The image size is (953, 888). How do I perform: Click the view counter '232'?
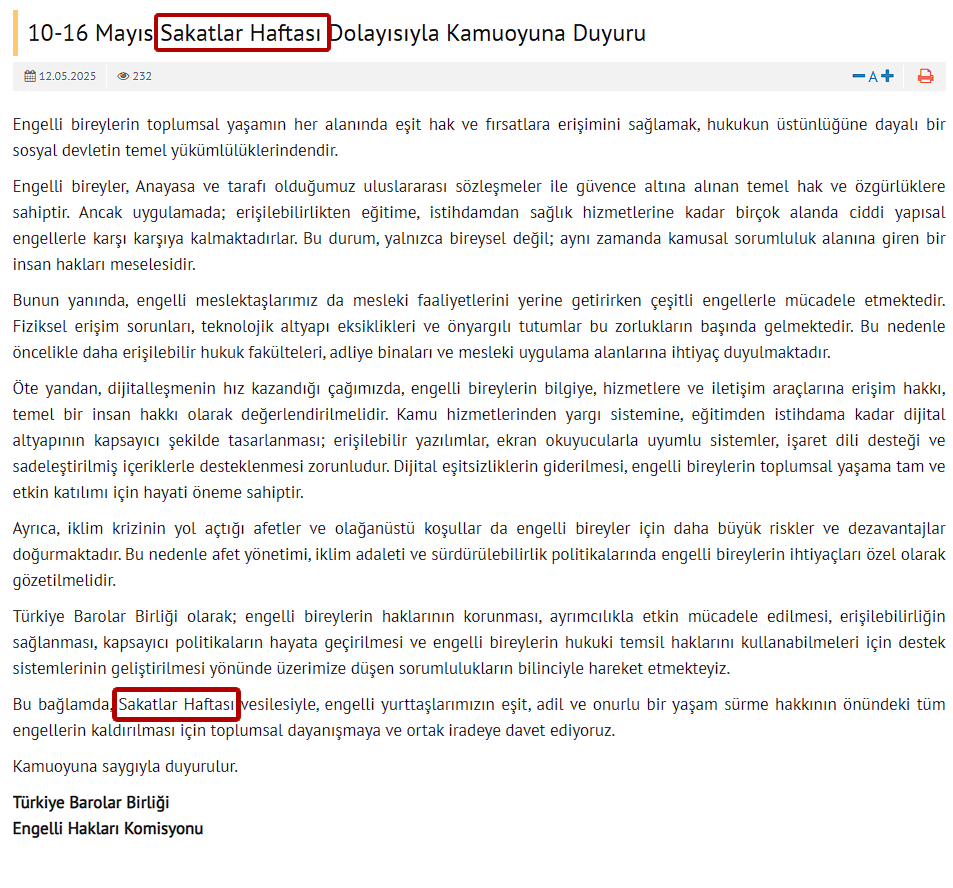[141, 75]
